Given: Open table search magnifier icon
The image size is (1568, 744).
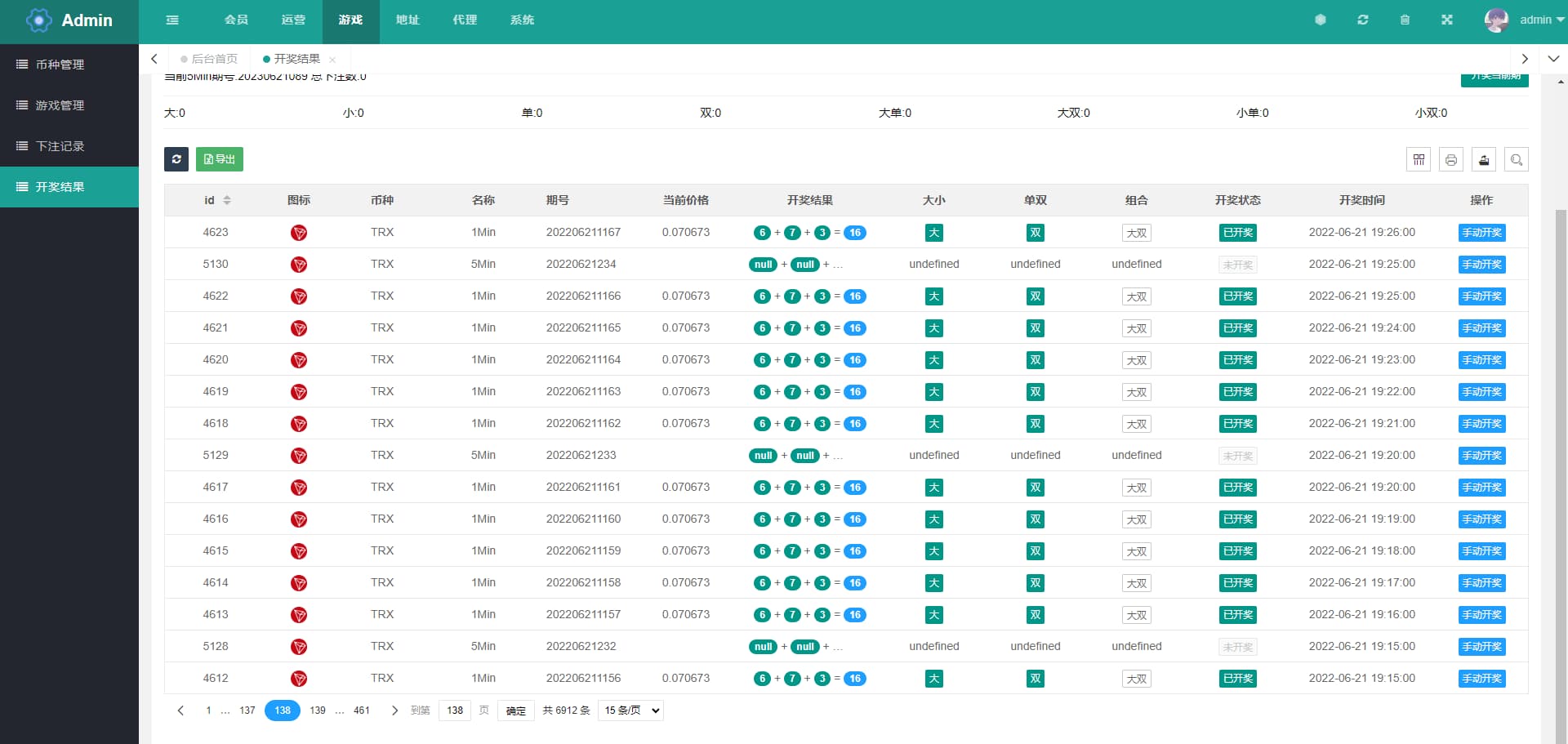Looking at the screenshot, I should click(1517, 160).
